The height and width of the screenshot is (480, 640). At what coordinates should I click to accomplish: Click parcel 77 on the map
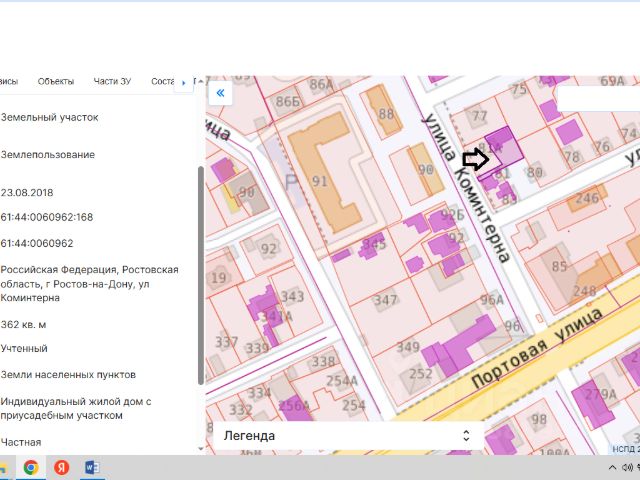click(x=480, y=116)
